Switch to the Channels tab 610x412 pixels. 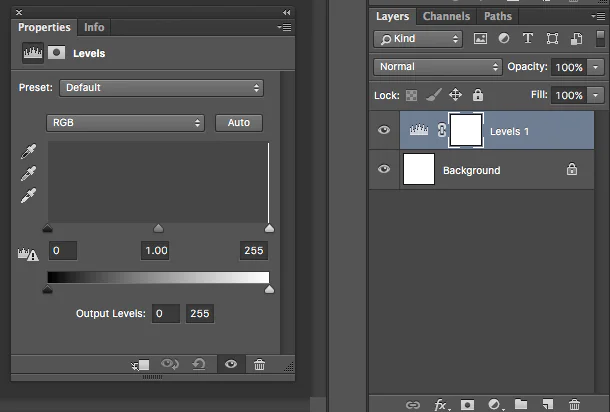[446, 16]
